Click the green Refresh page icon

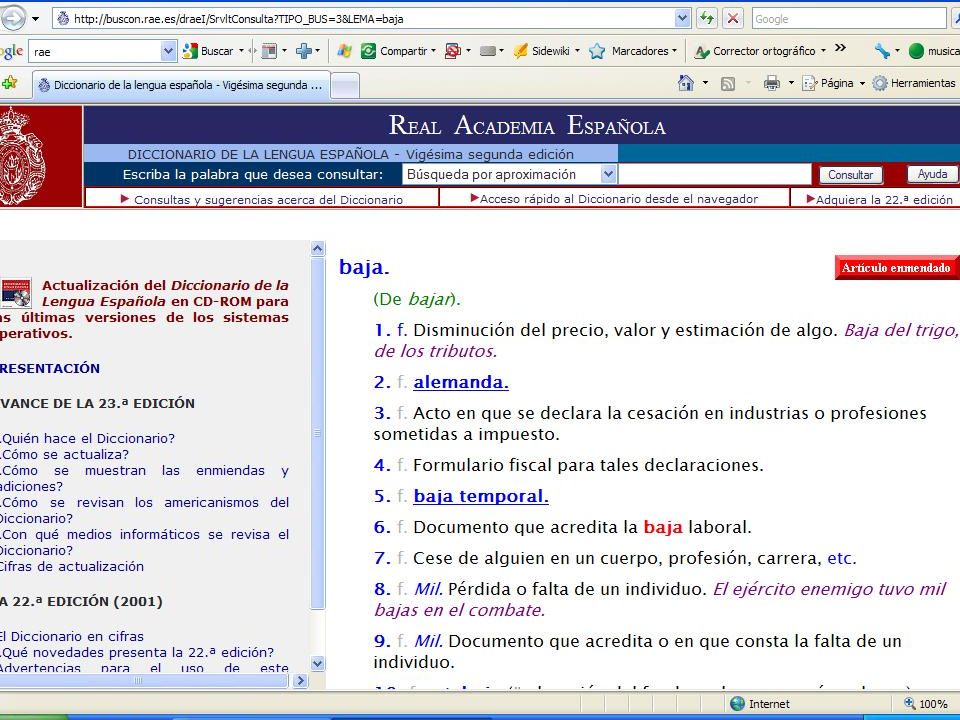[707, 18]
